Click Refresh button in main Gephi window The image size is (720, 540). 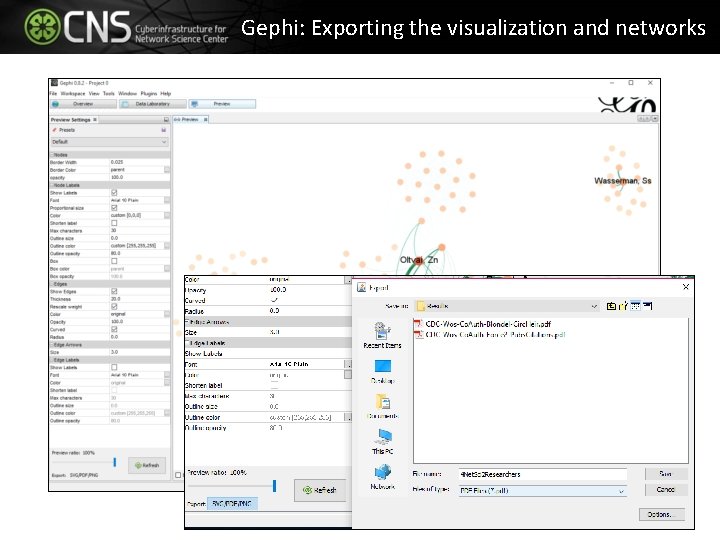147,465
